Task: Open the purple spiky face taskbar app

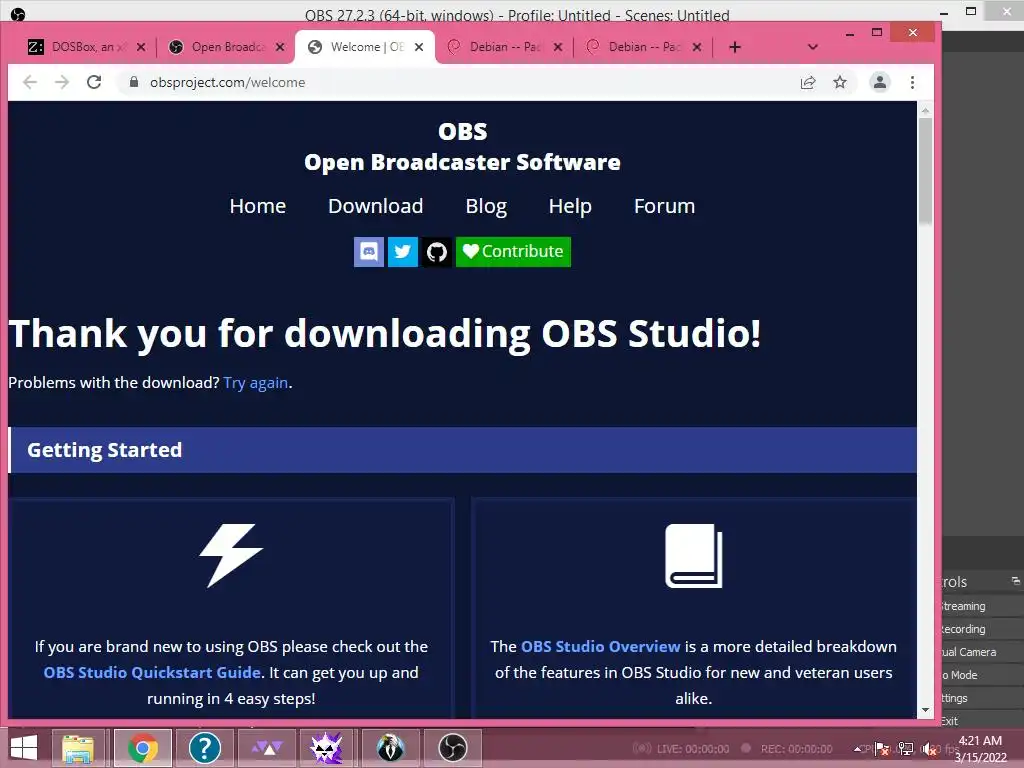Action: 327,748
